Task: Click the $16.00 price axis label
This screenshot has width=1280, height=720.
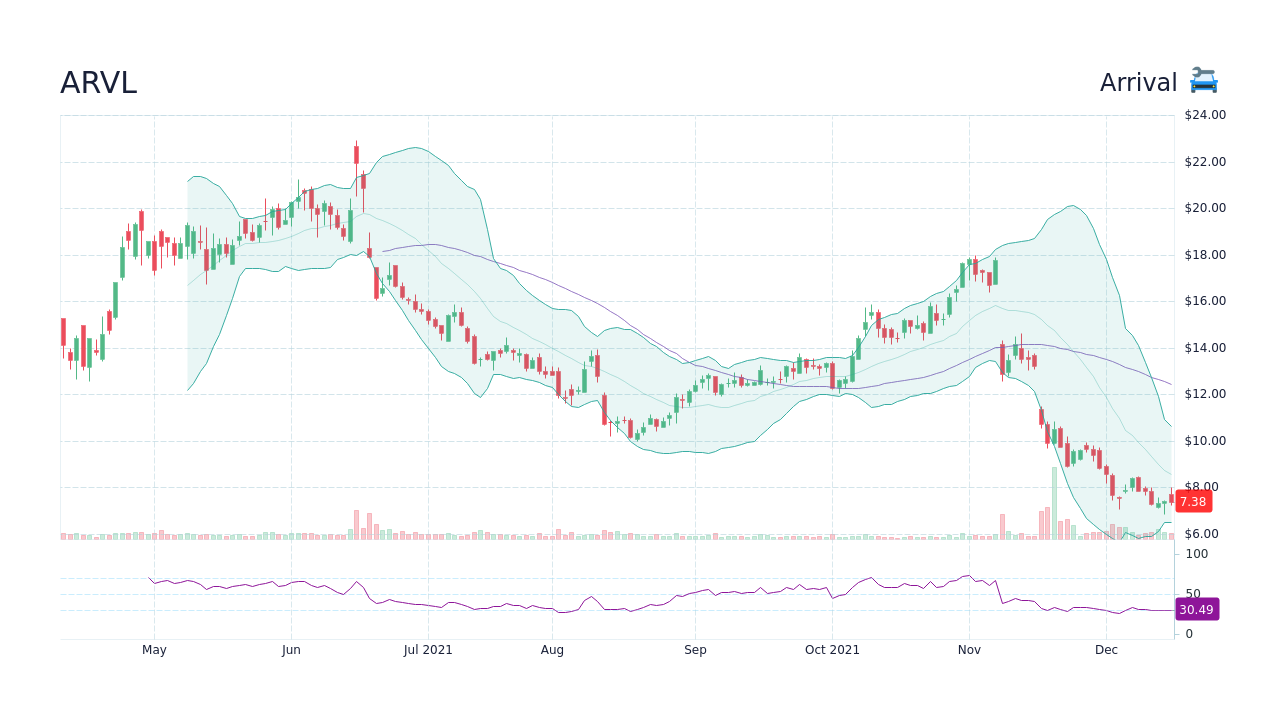Action: 1205,301
